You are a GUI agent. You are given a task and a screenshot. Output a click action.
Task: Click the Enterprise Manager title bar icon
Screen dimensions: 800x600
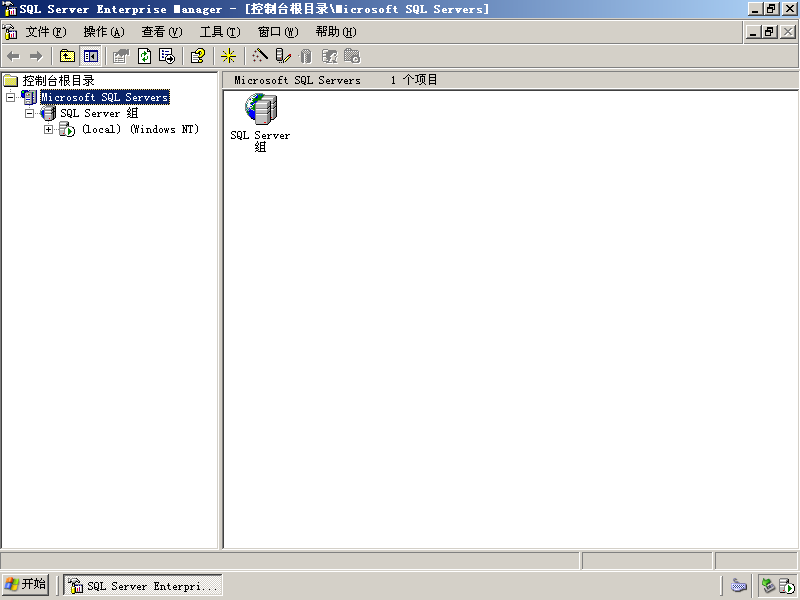click(x=10, y=9)
